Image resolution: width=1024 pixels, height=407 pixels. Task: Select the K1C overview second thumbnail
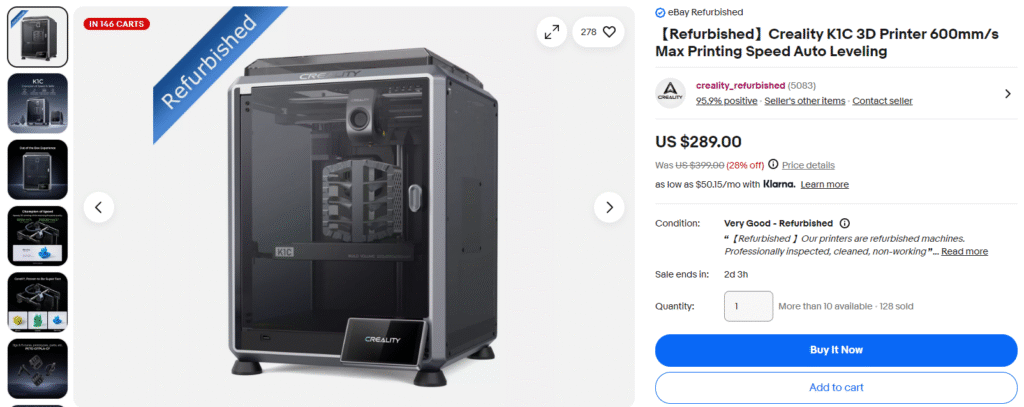(x=37, y=103)
